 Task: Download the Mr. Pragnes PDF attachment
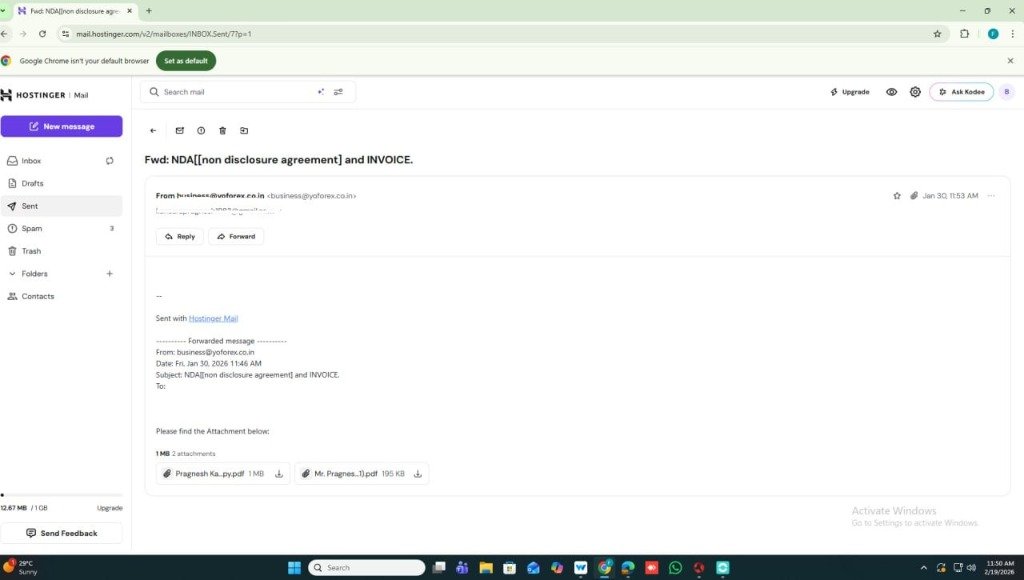point(418,473)
